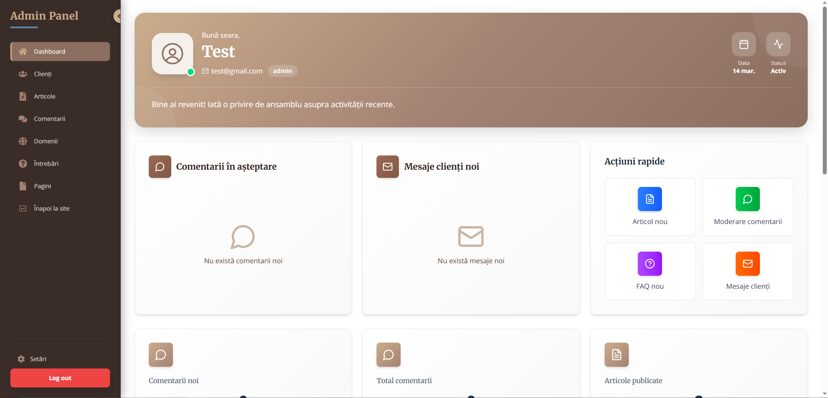Screen dimensions: 828x398
Task: Click the Activ status value
Action: (778, 71)
